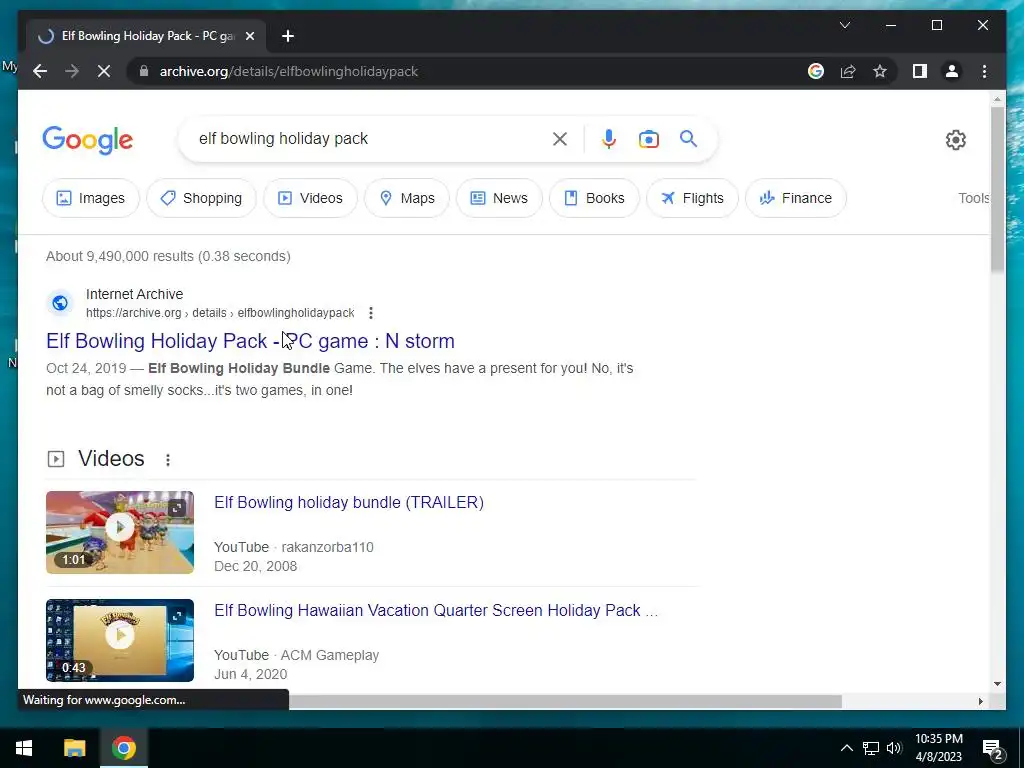The image size is (1024, 768).
Task: Open the notification center icon
Action: tap(993, 748)
